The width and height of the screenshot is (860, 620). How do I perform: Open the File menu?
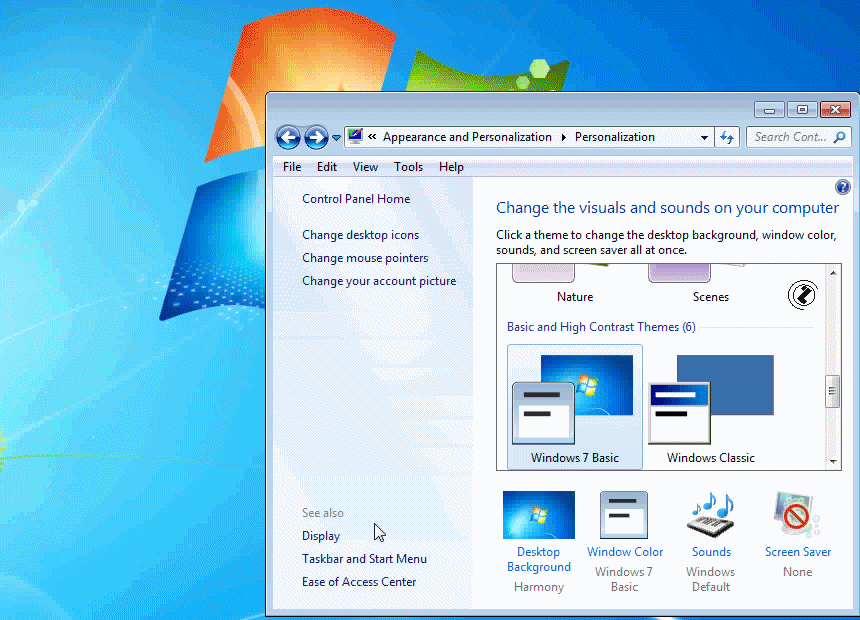[291, 167]
